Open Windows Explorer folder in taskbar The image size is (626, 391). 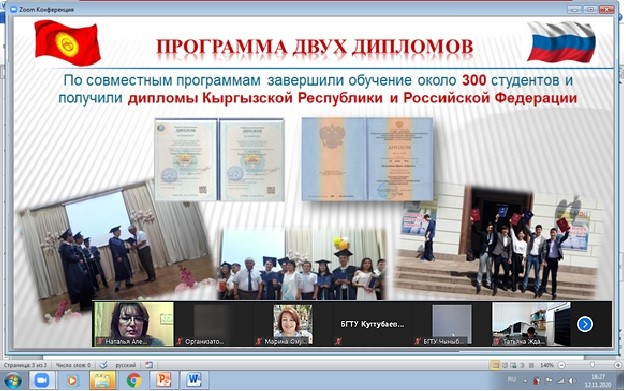102,380
